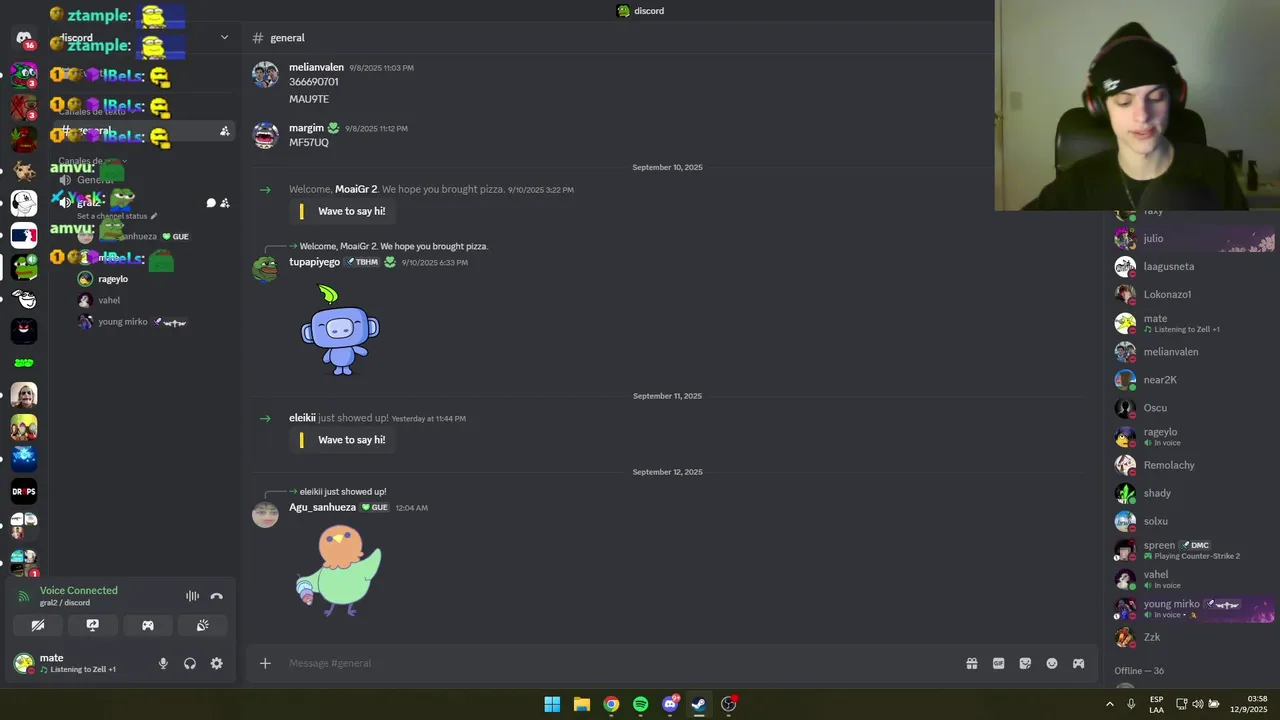
Task: Open laagusneta in member list
Action: (x=1194, y=267)
